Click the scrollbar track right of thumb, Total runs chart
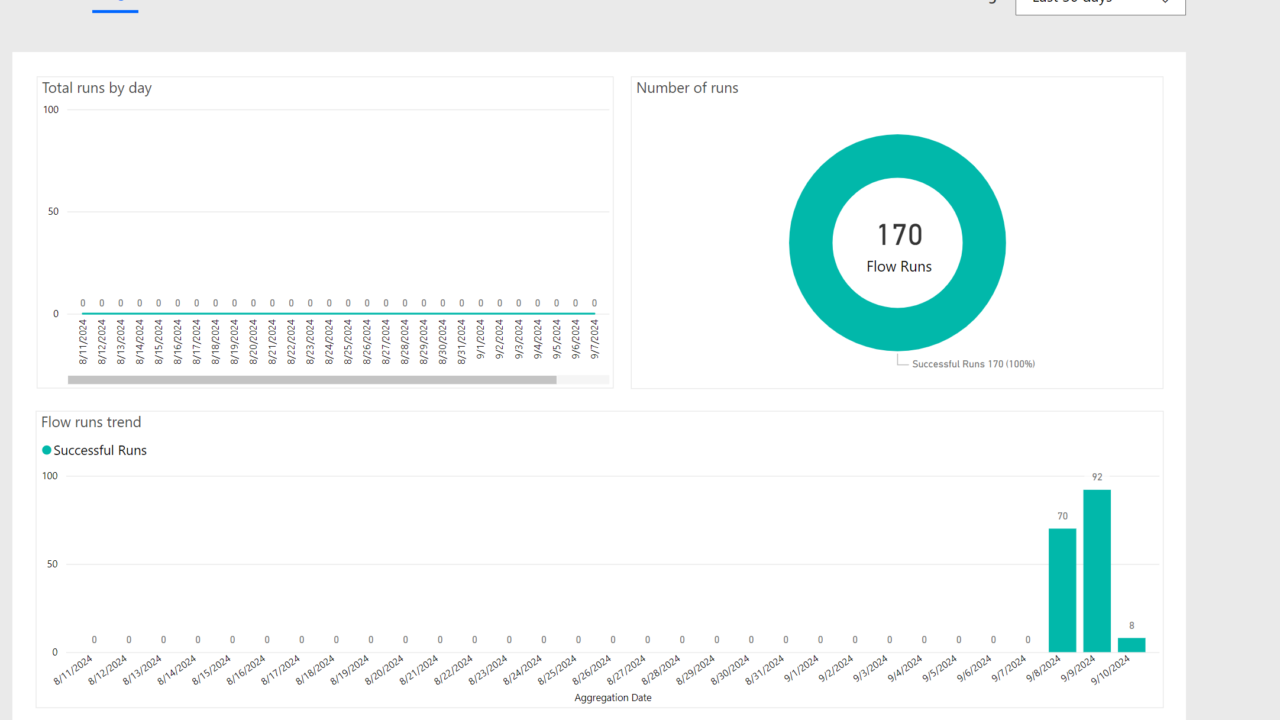This screenshot has width=1280, height=720. tap(582, 380)
